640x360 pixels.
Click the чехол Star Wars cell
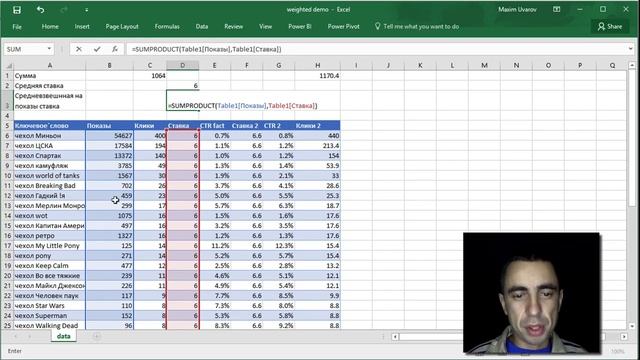click(x=49, y=306)
